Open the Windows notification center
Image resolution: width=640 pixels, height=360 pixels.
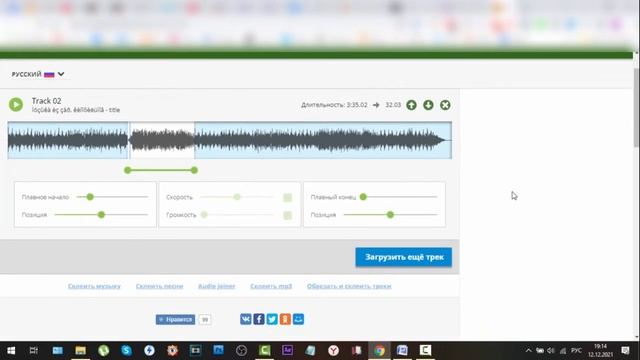[625, 350]
